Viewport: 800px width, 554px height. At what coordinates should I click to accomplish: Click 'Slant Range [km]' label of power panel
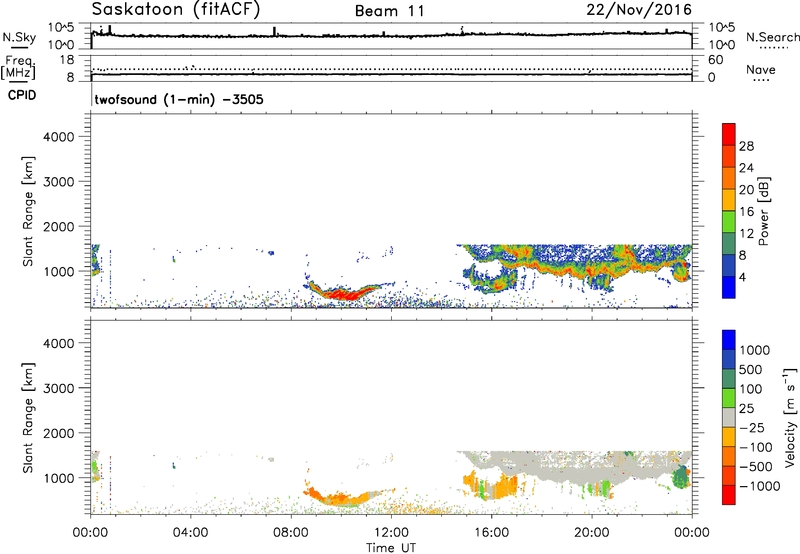(28, 211)
